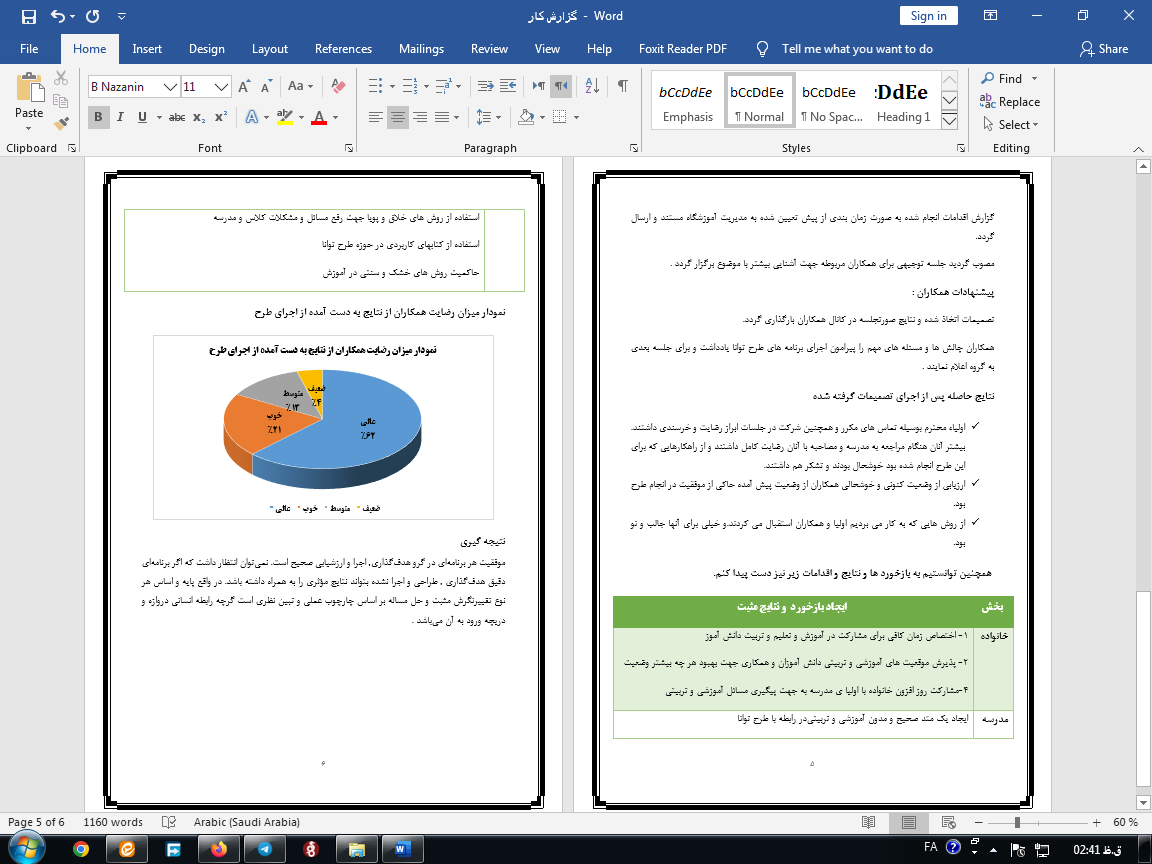Click the Format Painter brush icon
Image resolution: width=1152 pixels, height=864 pixels.
point(61,124)
